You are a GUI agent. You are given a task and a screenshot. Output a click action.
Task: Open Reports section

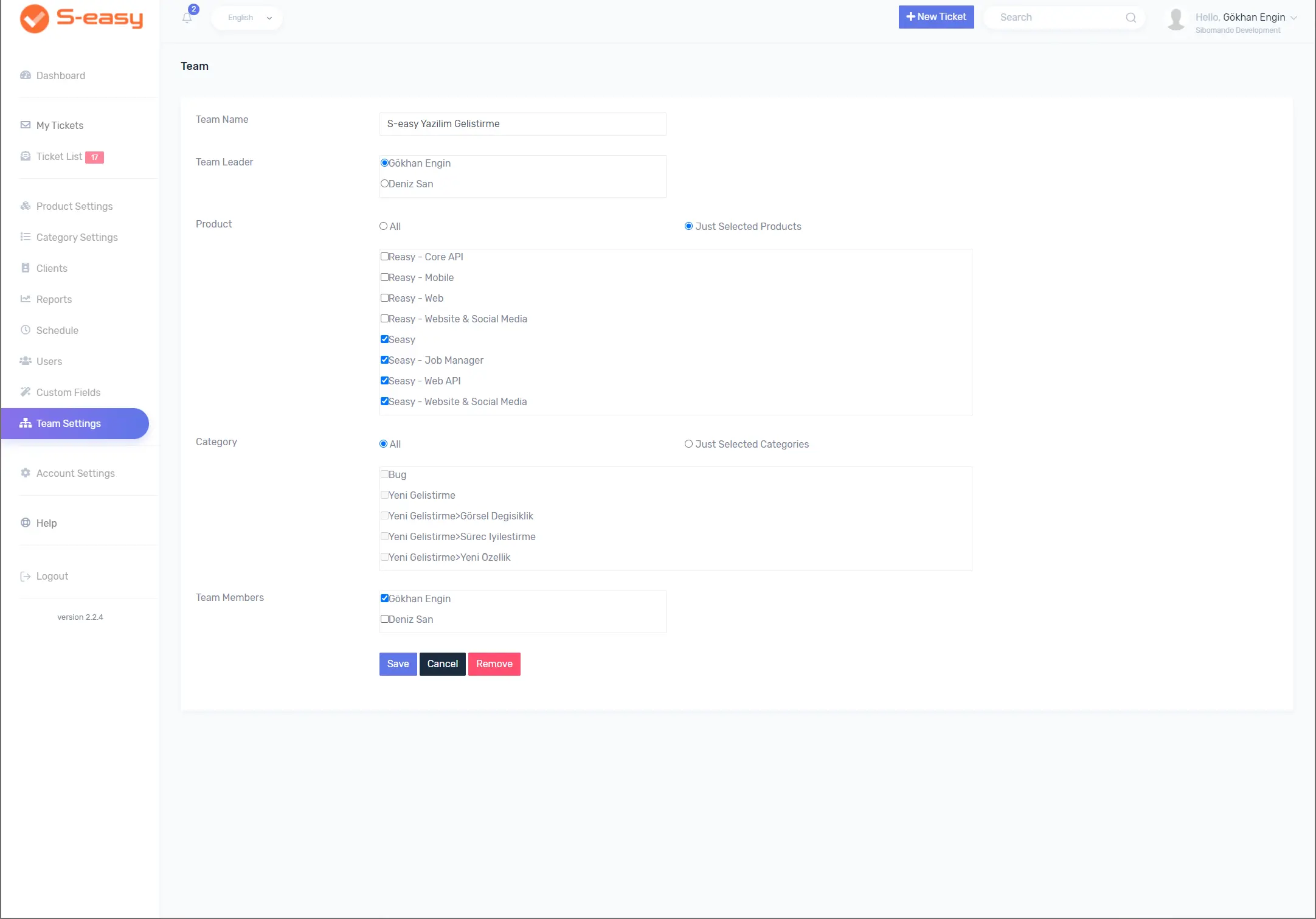click(x=54, y=299)
